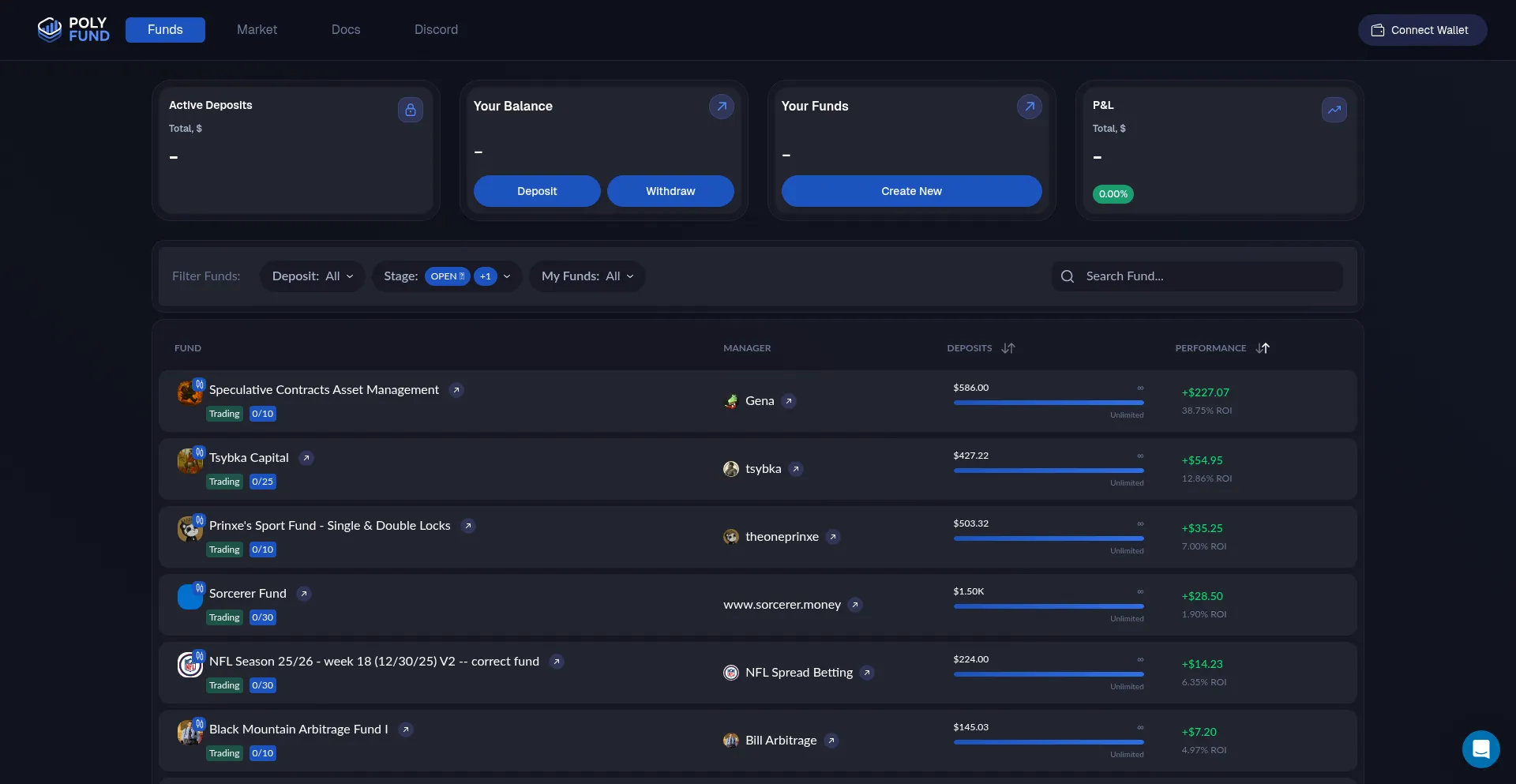
Task: Toggle sorting by Deposits column
Action: (x=1008, y=348)
